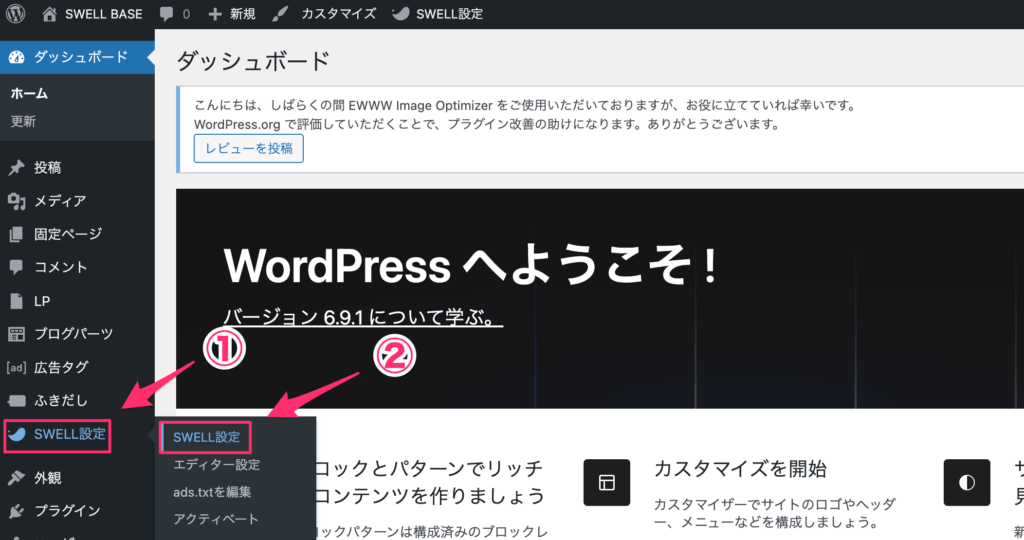Screen dimensions: 1024x540
Task: Click the pages icon beside 固定ページ
Action: 16,234
